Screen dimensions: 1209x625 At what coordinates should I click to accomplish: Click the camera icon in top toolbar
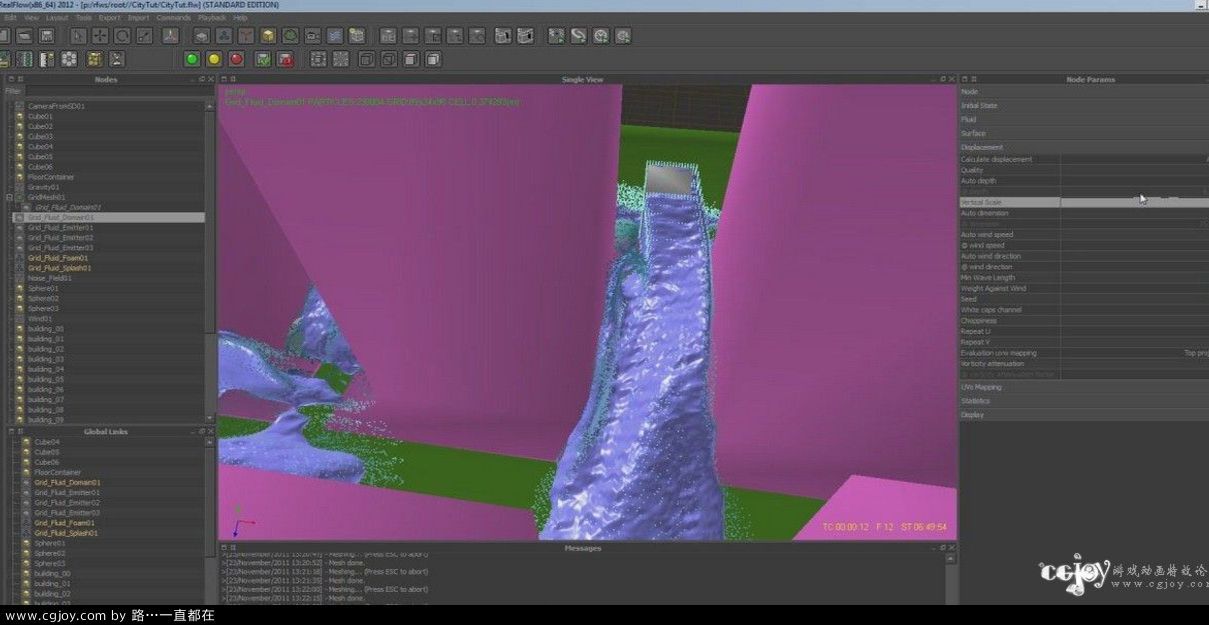(313, 35)
